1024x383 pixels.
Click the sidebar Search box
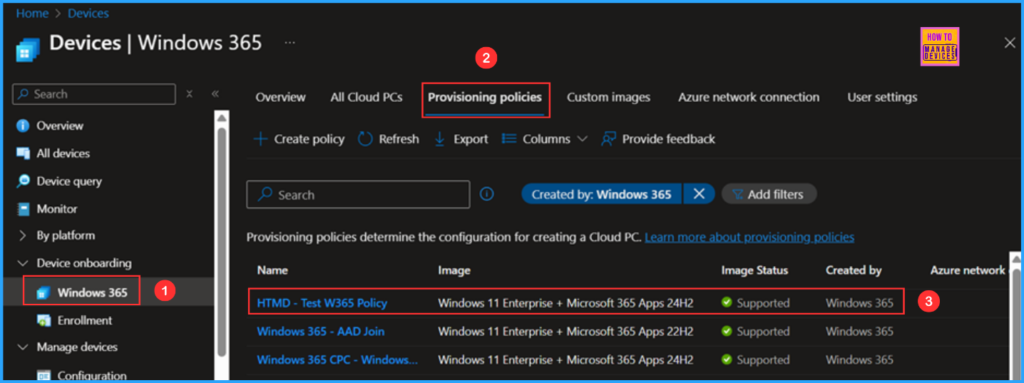pyautogui.click(x=94, y=94)
